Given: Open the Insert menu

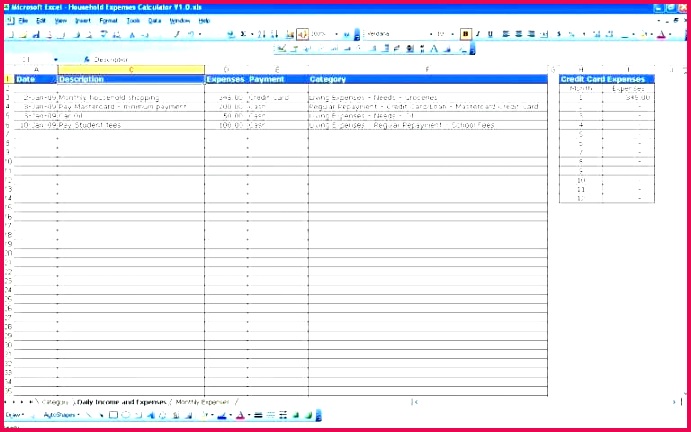Looking at the screenshot, I should 83,21.
